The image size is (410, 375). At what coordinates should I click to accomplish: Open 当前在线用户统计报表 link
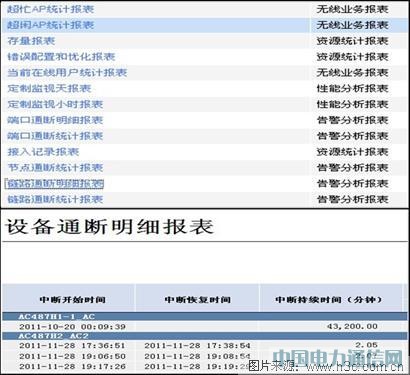pyautogui.click(x=67, y=73)
